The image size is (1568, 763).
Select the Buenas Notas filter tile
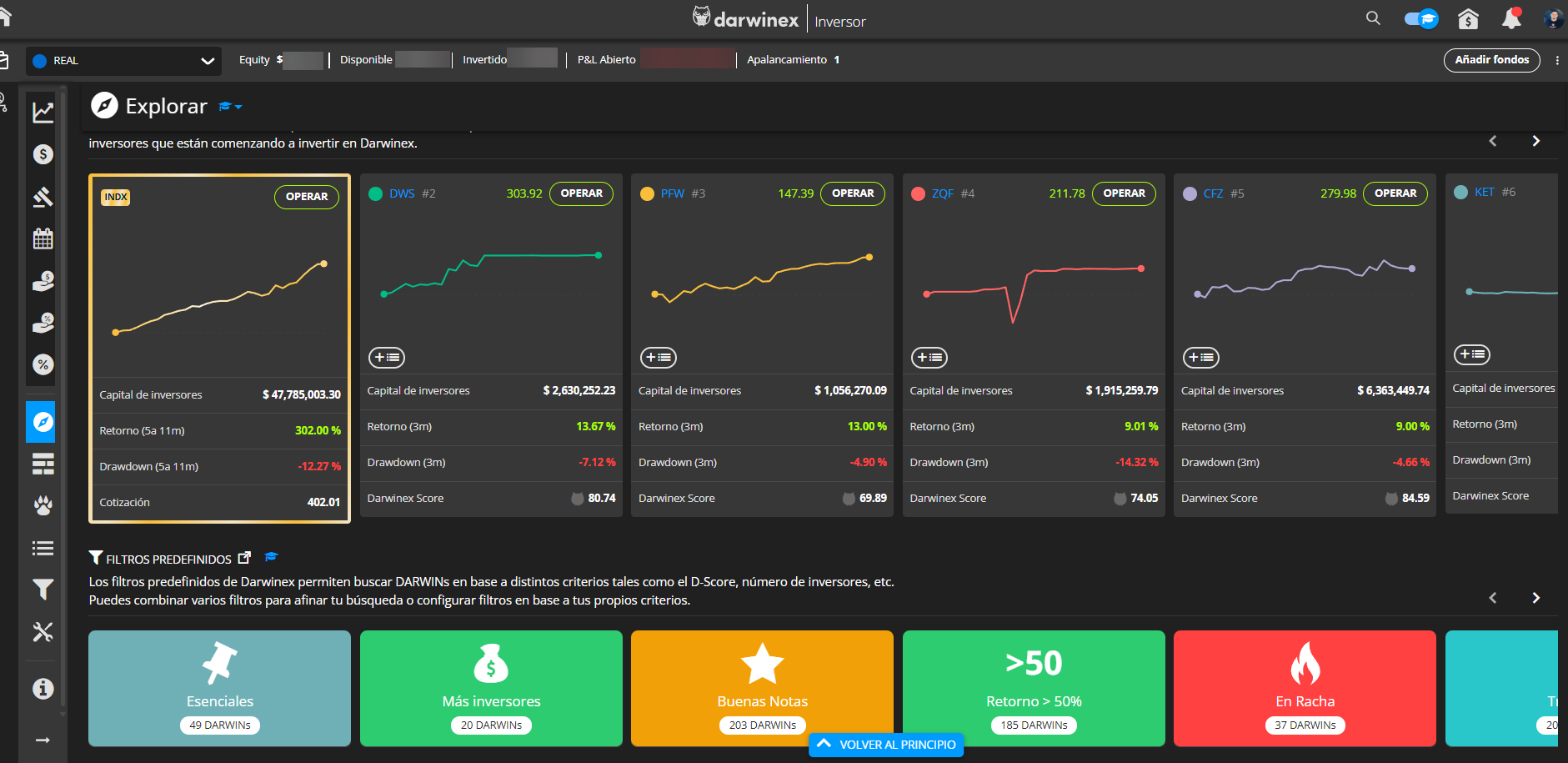762,688
